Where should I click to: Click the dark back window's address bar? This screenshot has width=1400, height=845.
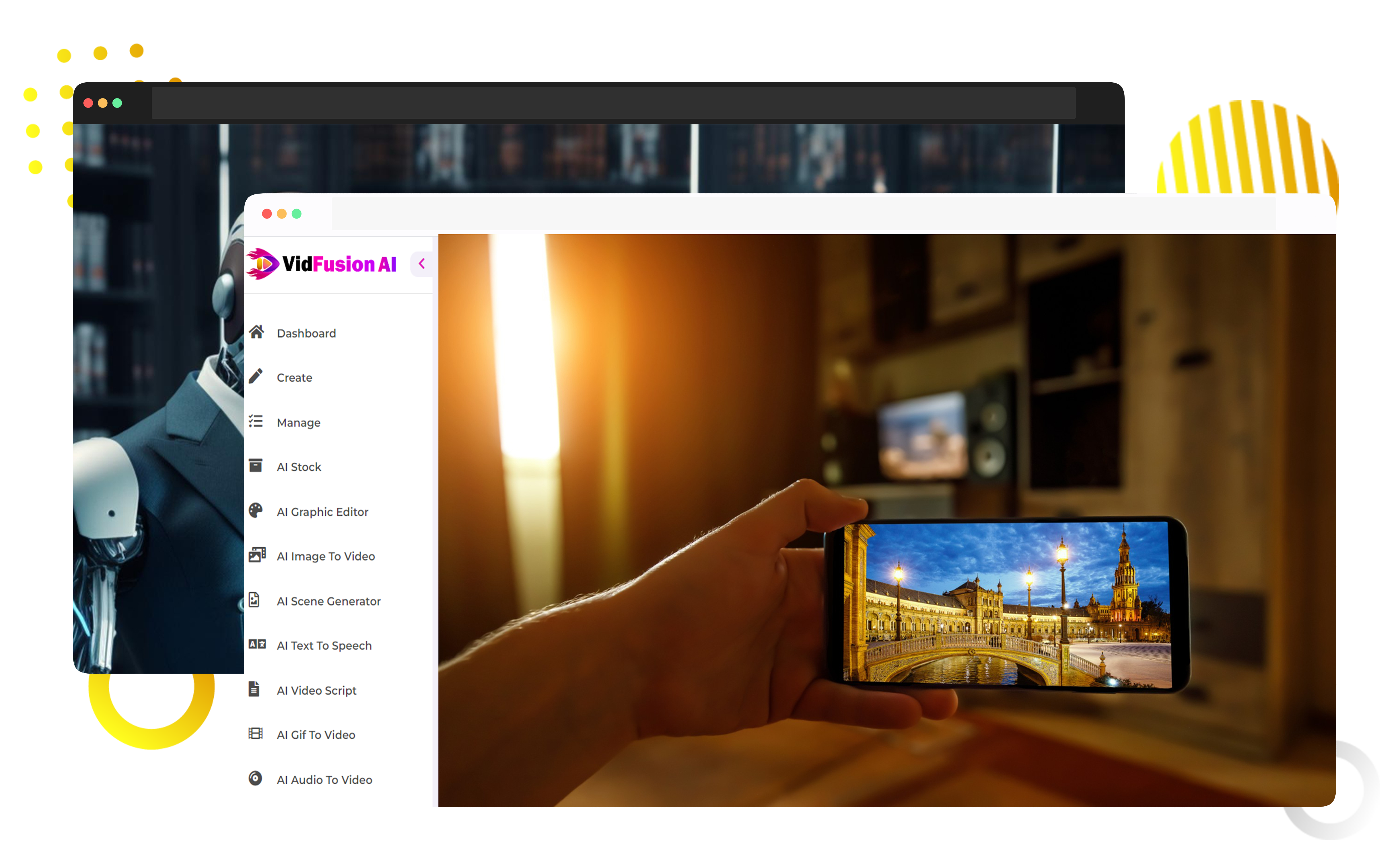613,103
